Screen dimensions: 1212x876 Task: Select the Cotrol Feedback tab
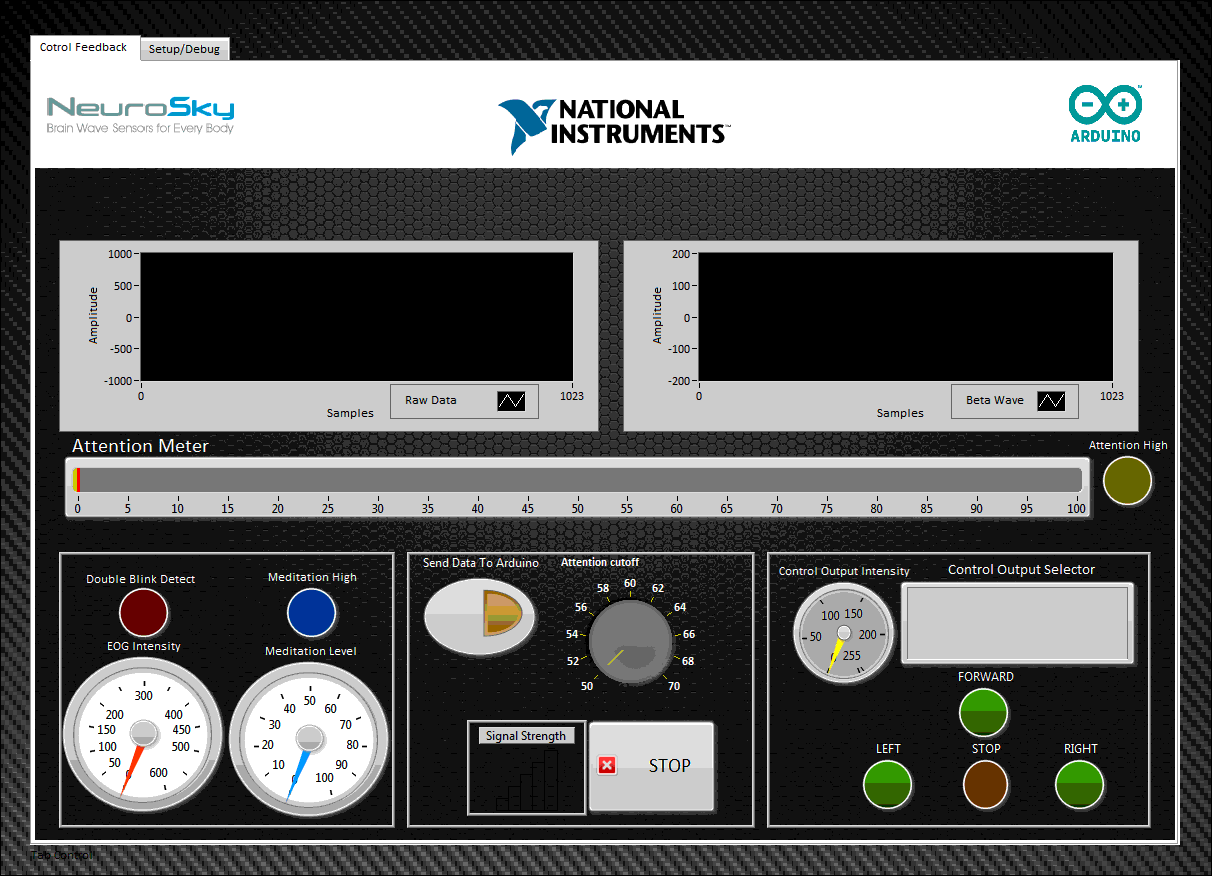click(84, 47)
